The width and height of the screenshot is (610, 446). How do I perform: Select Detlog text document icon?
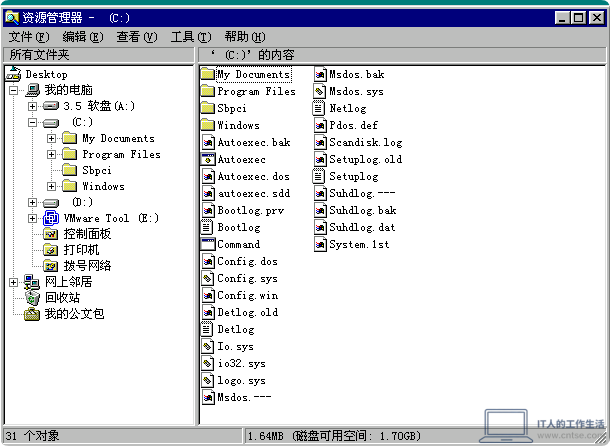tap(207, 329)
